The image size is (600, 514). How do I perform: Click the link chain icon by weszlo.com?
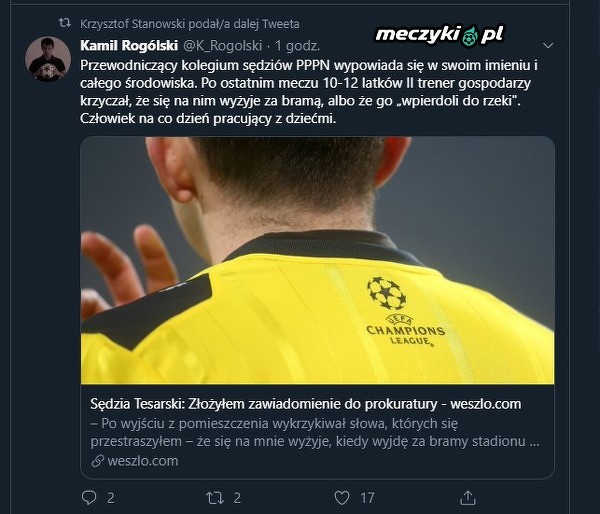98,461
